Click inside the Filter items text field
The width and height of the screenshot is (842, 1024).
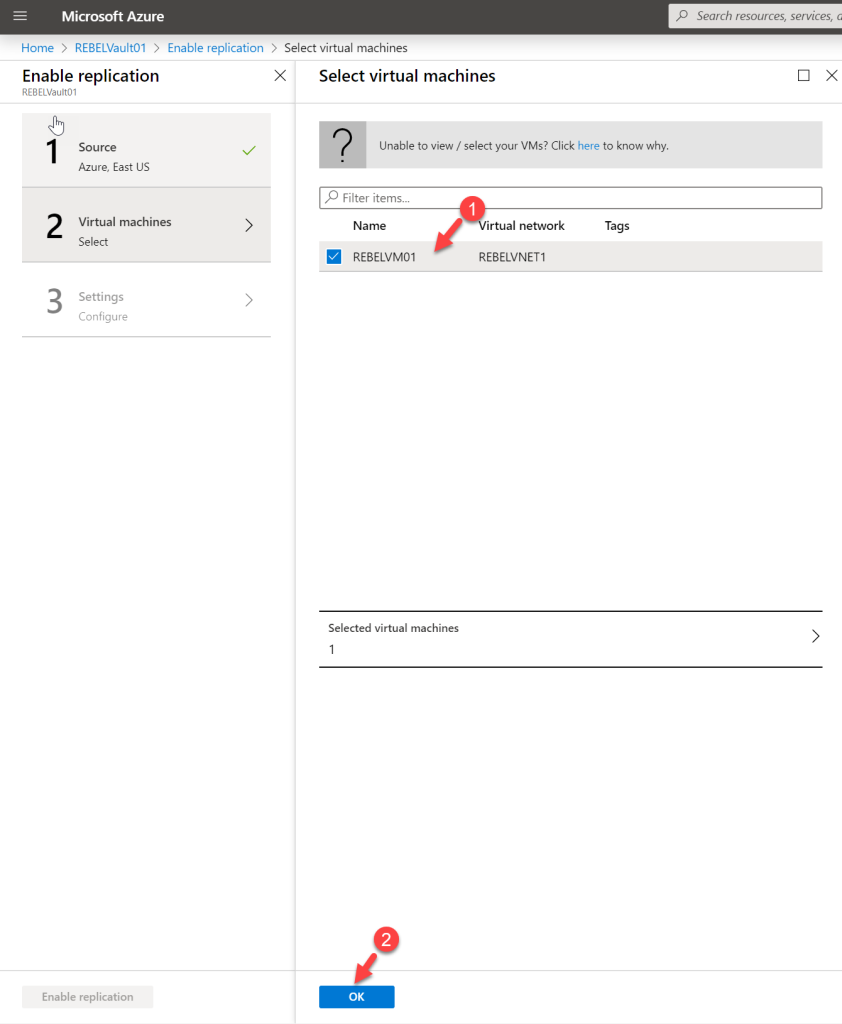450,197
